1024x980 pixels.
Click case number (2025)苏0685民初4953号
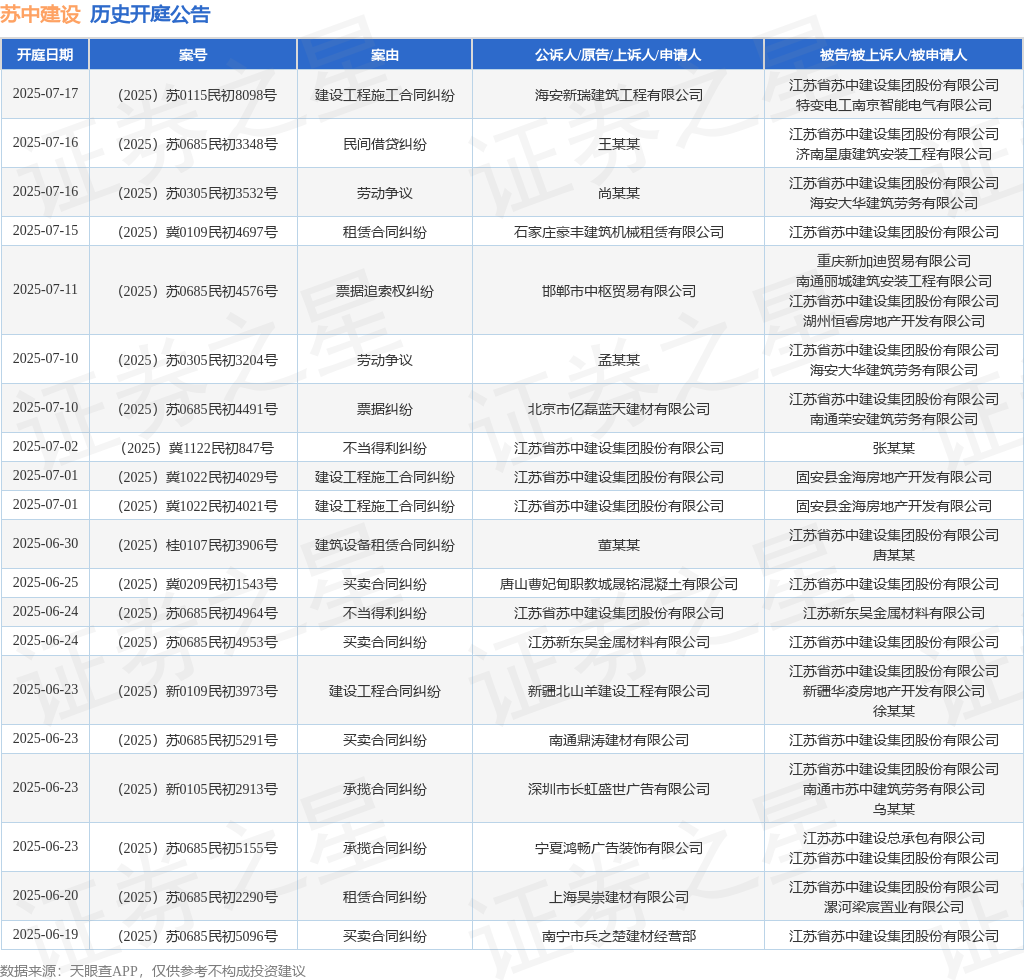point(197,642)
